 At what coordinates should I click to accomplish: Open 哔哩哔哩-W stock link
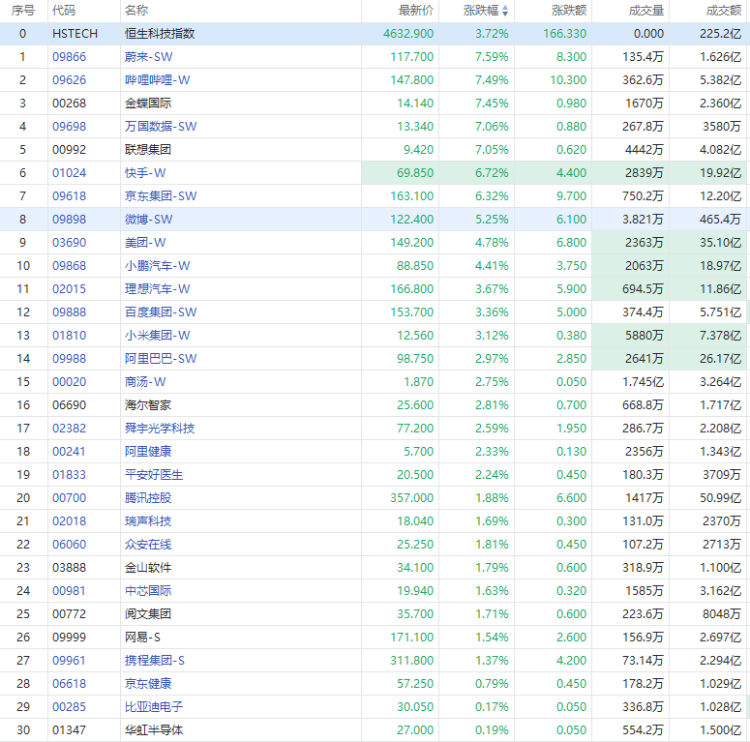click(x=157, y=80)
